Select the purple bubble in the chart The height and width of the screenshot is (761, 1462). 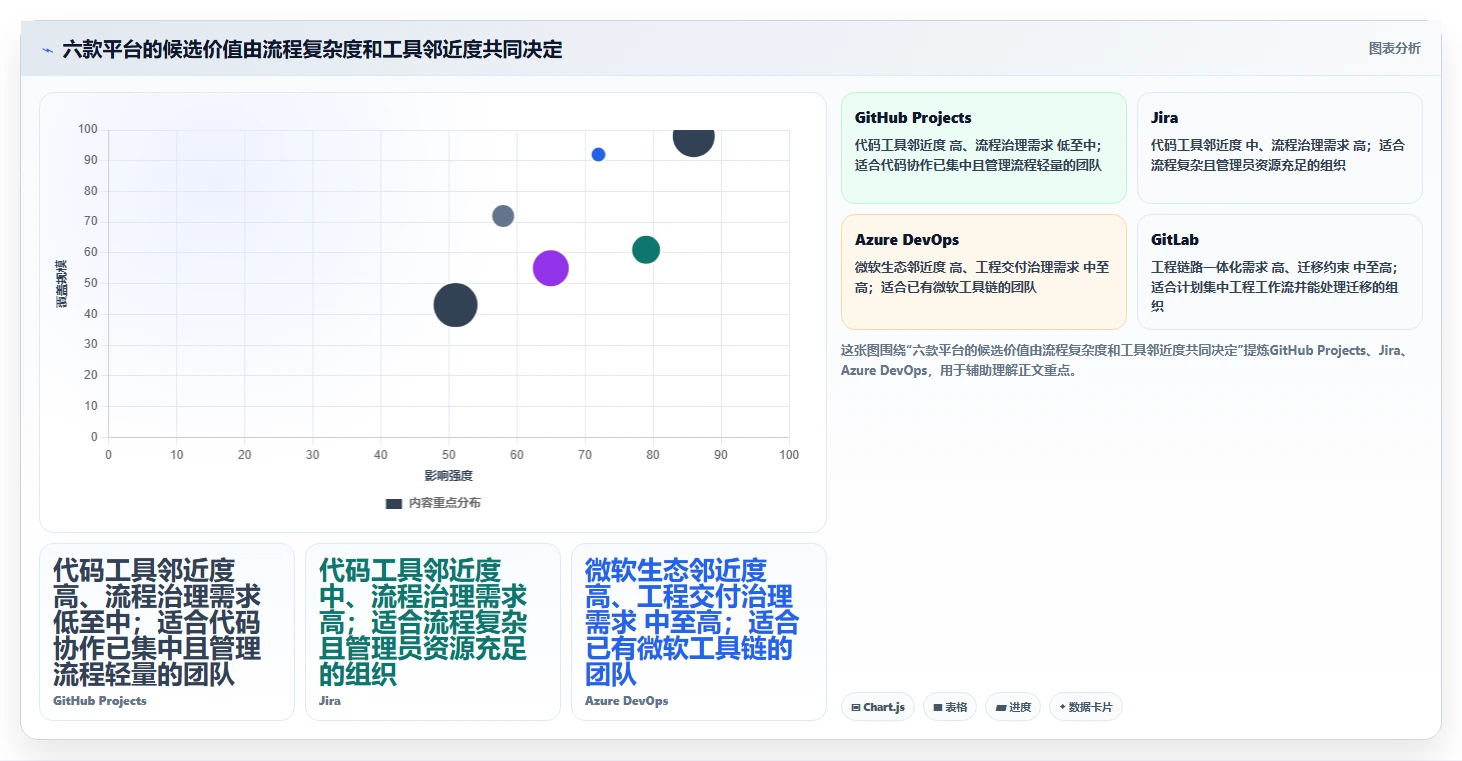pyautogui.click(x=551, y=268)
